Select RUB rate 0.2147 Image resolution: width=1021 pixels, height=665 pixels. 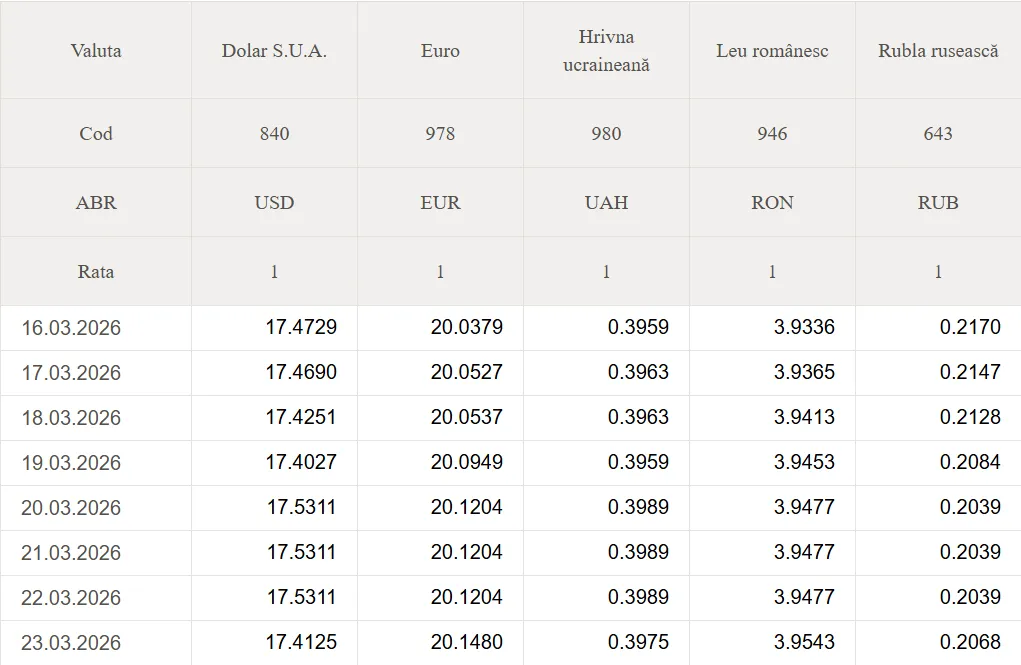(x=970, y=372)
